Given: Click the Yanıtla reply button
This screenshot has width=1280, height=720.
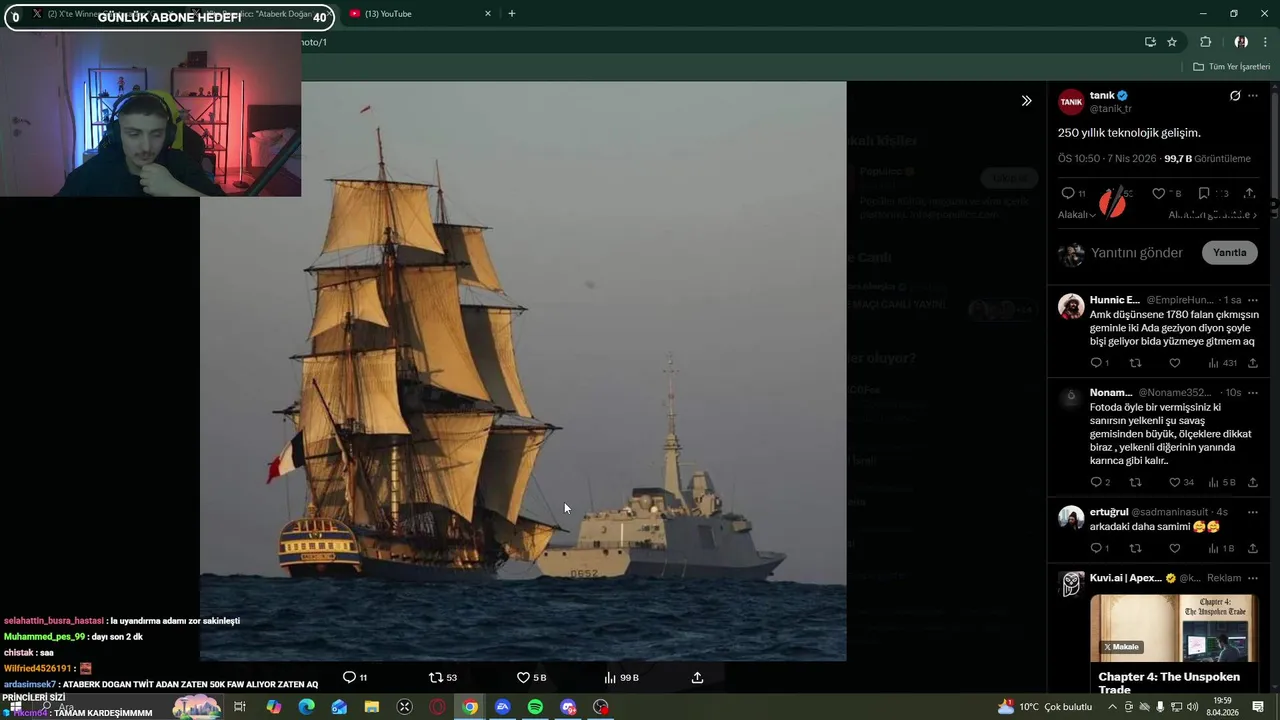Looking at the screenshot, I should click(x=1229, y=253).
